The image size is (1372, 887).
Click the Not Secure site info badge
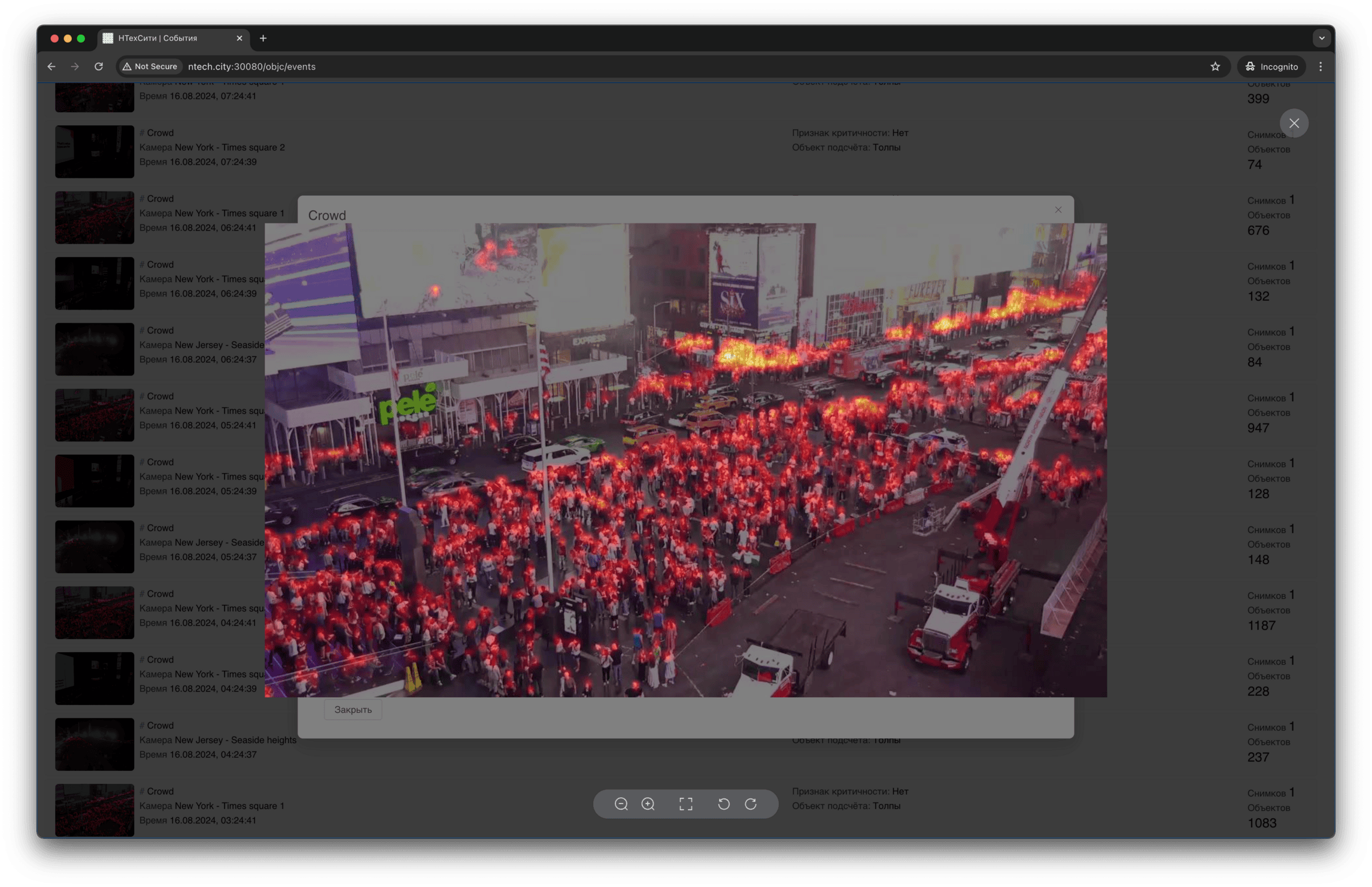click(x=150, y=66)
